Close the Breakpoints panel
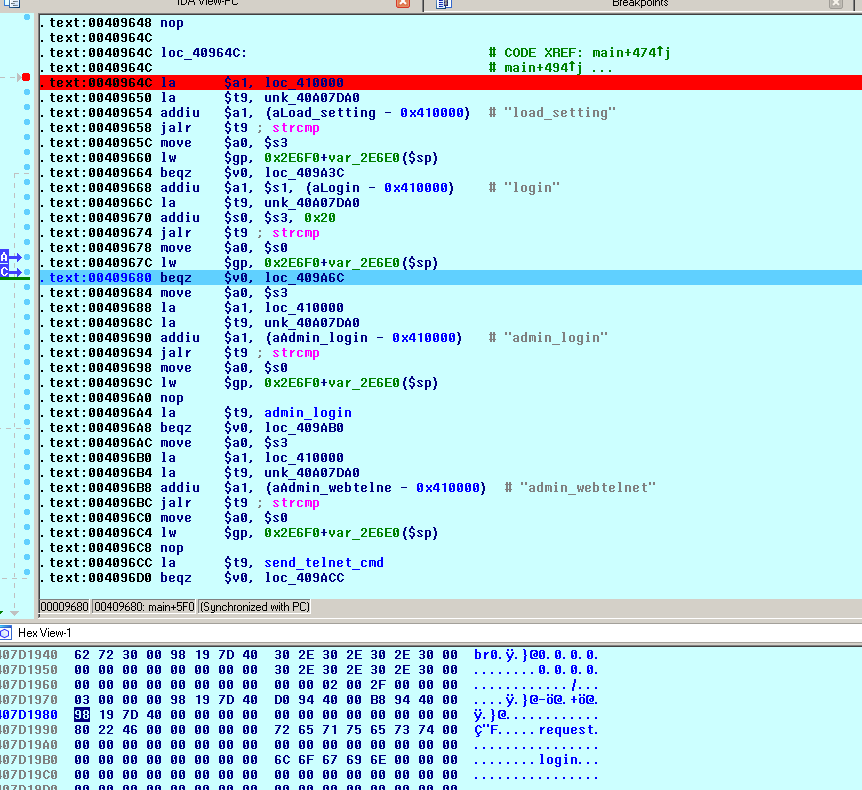The height and width of the screenshot is (790, 862). coord(836,4)
